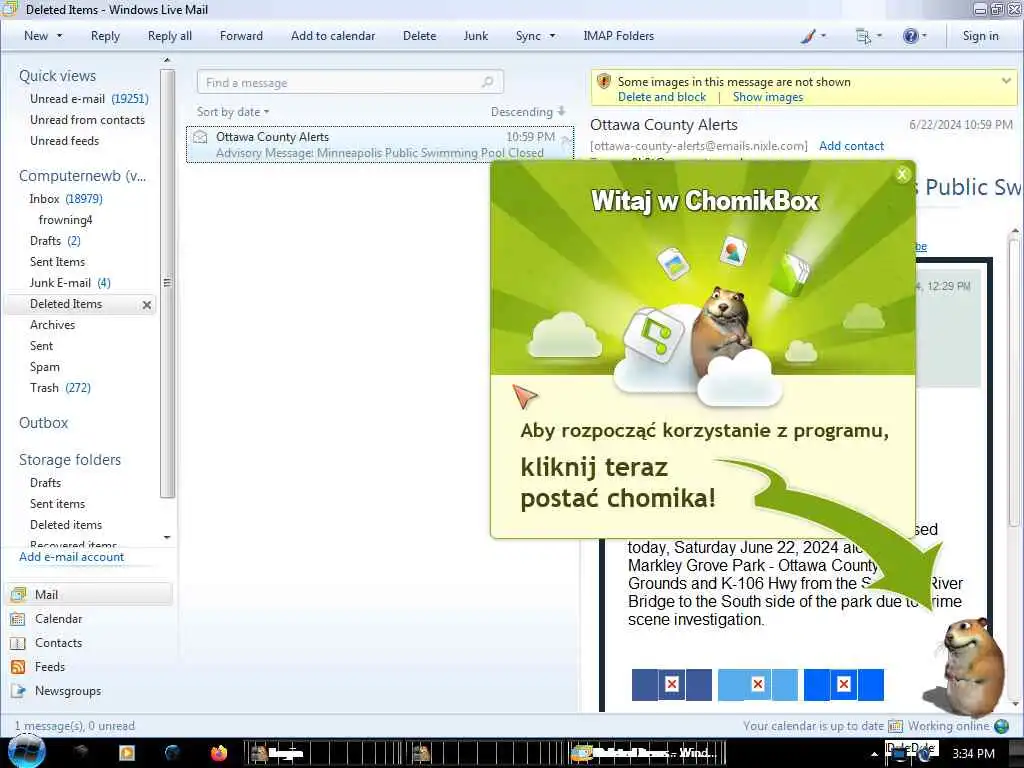The image size is (1024, 768).
Task: Click the Newsgroups shortcut icon
Action: [18, 691]
